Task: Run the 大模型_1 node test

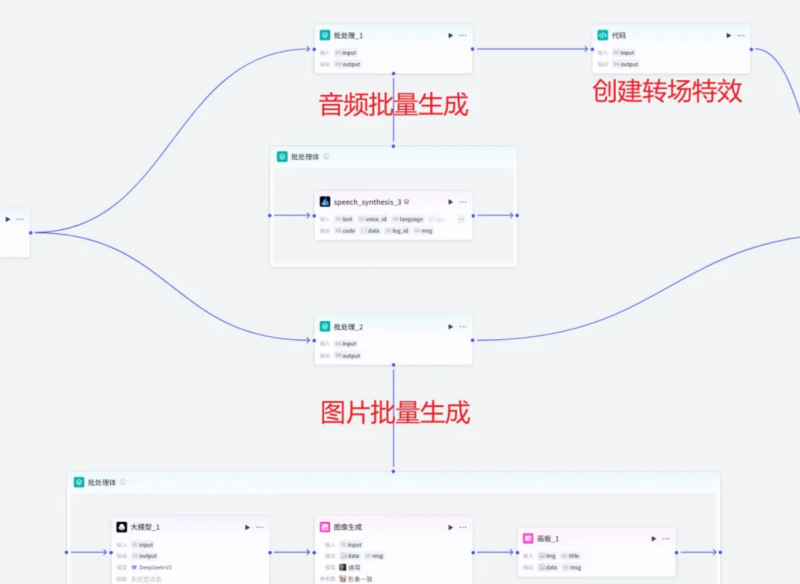Action: [x=247, y=527]
